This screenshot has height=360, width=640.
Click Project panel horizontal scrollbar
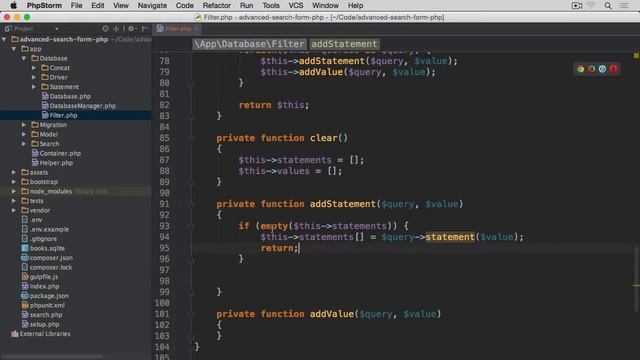(x=52, y=357)
